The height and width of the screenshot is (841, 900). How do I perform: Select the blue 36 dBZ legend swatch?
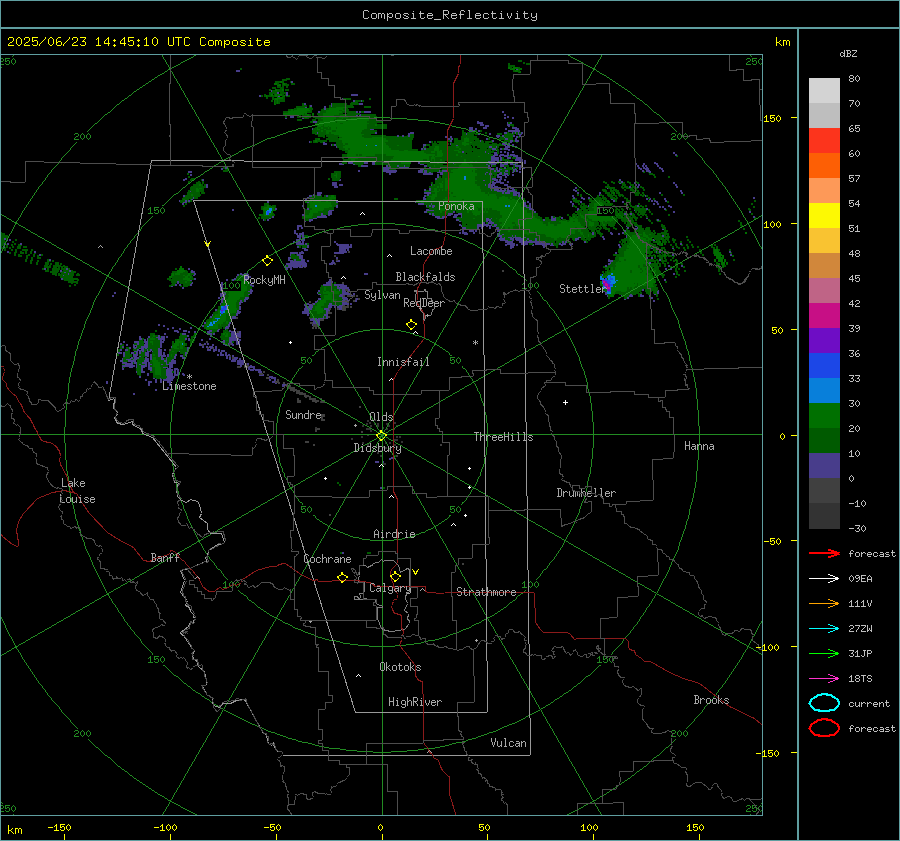(x=824, y=365)
